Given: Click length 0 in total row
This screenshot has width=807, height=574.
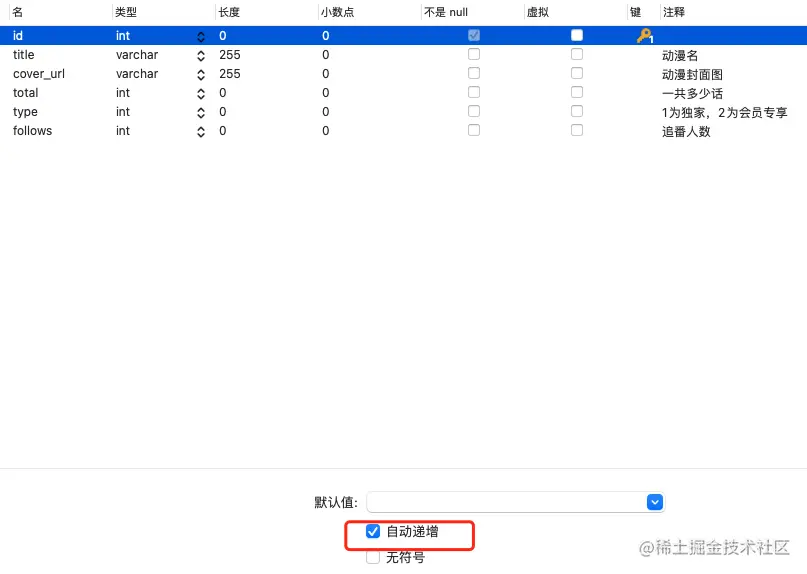Looking at the screenshot, I should coord(223,93).
